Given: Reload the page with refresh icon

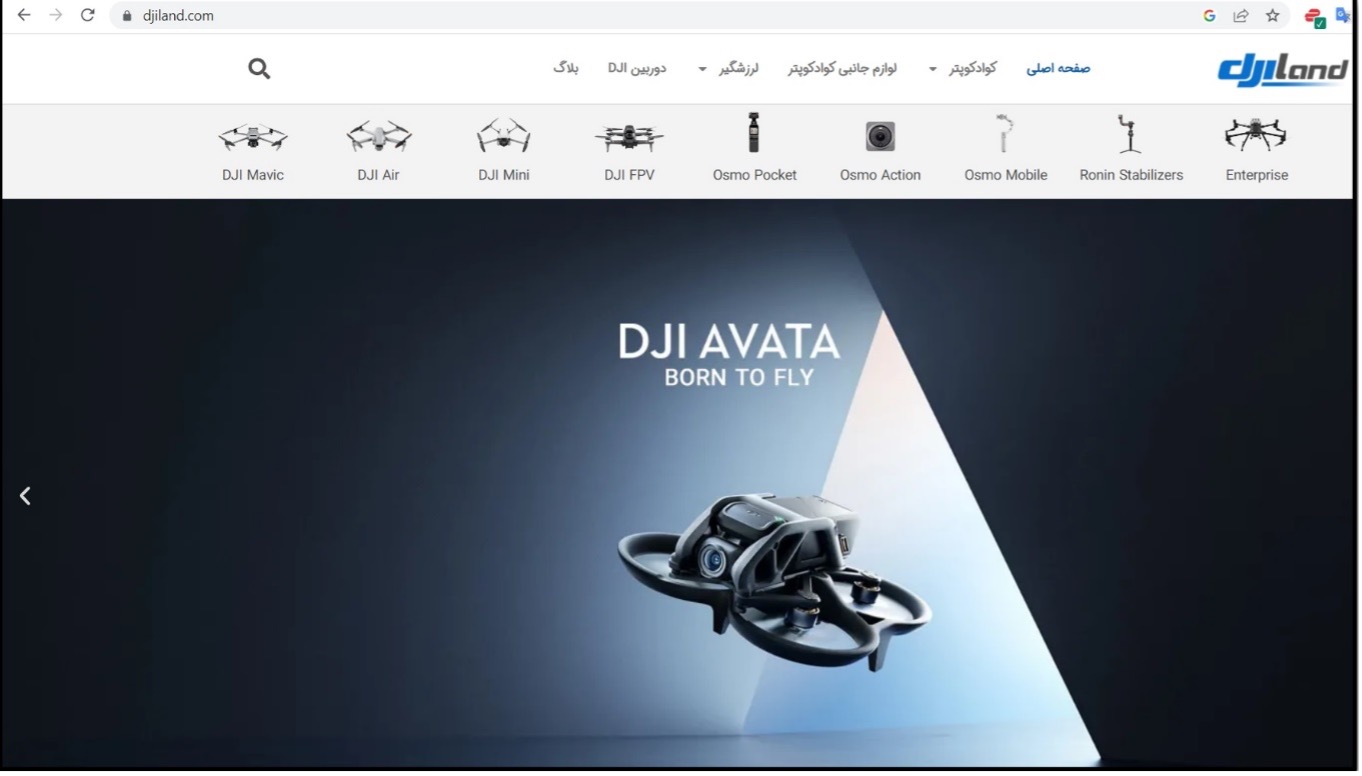Looking at the screenshot, I should click(x=88, y=15).
